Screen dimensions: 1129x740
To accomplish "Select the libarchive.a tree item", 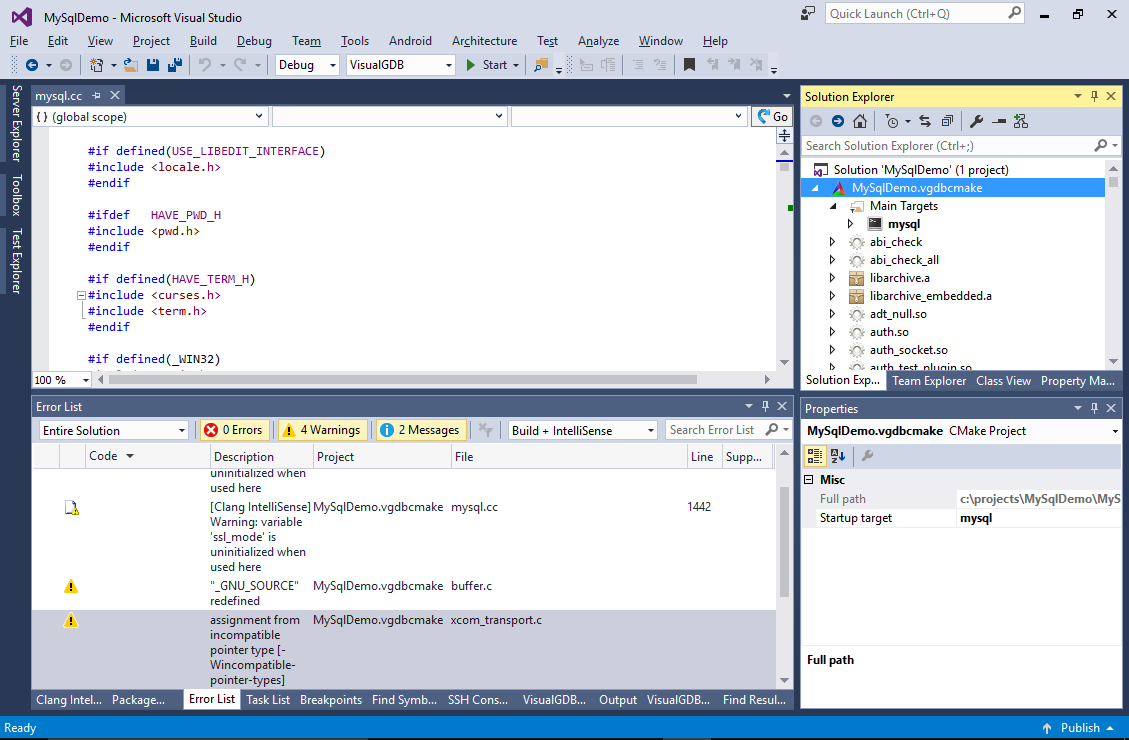I will point(899,278).
